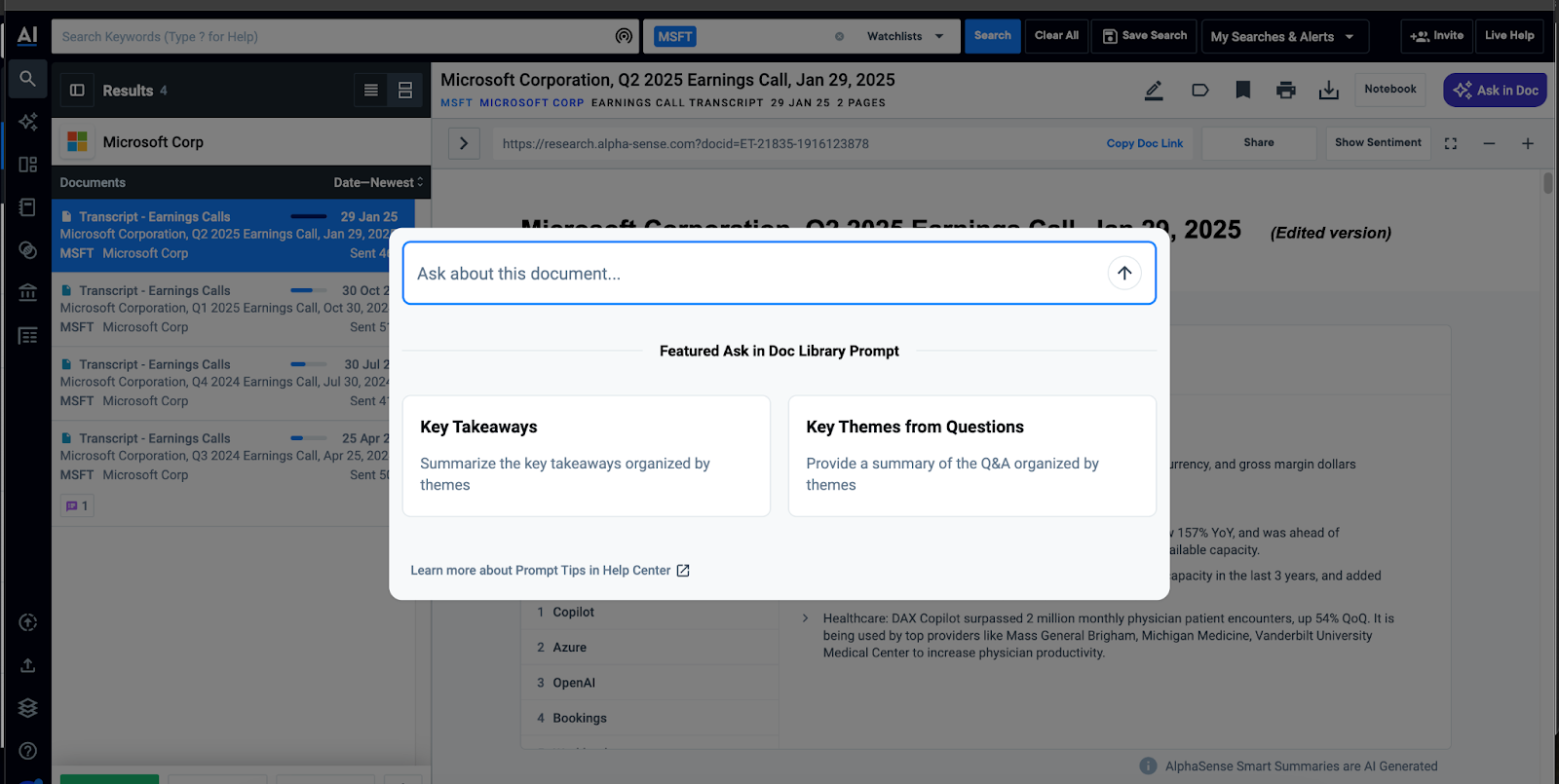Expand the collapsed panel arrow beside URL

coord(464,143)
